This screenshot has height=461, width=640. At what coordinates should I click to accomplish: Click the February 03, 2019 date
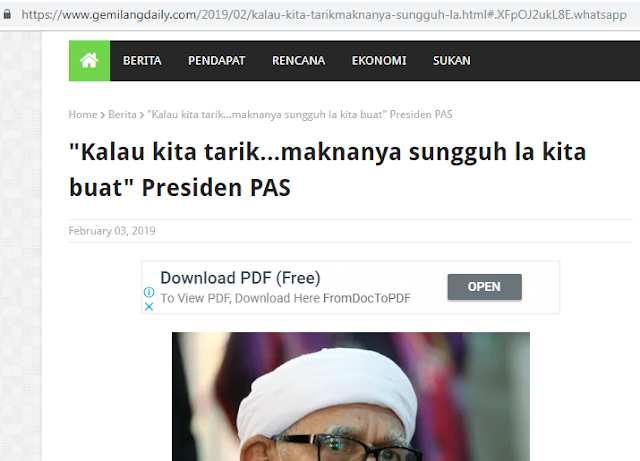112,231
